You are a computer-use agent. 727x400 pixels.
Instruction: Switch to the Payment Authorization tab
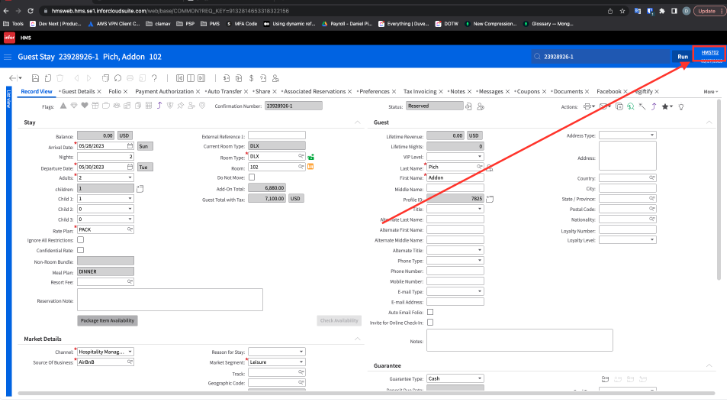click(164, 92)
